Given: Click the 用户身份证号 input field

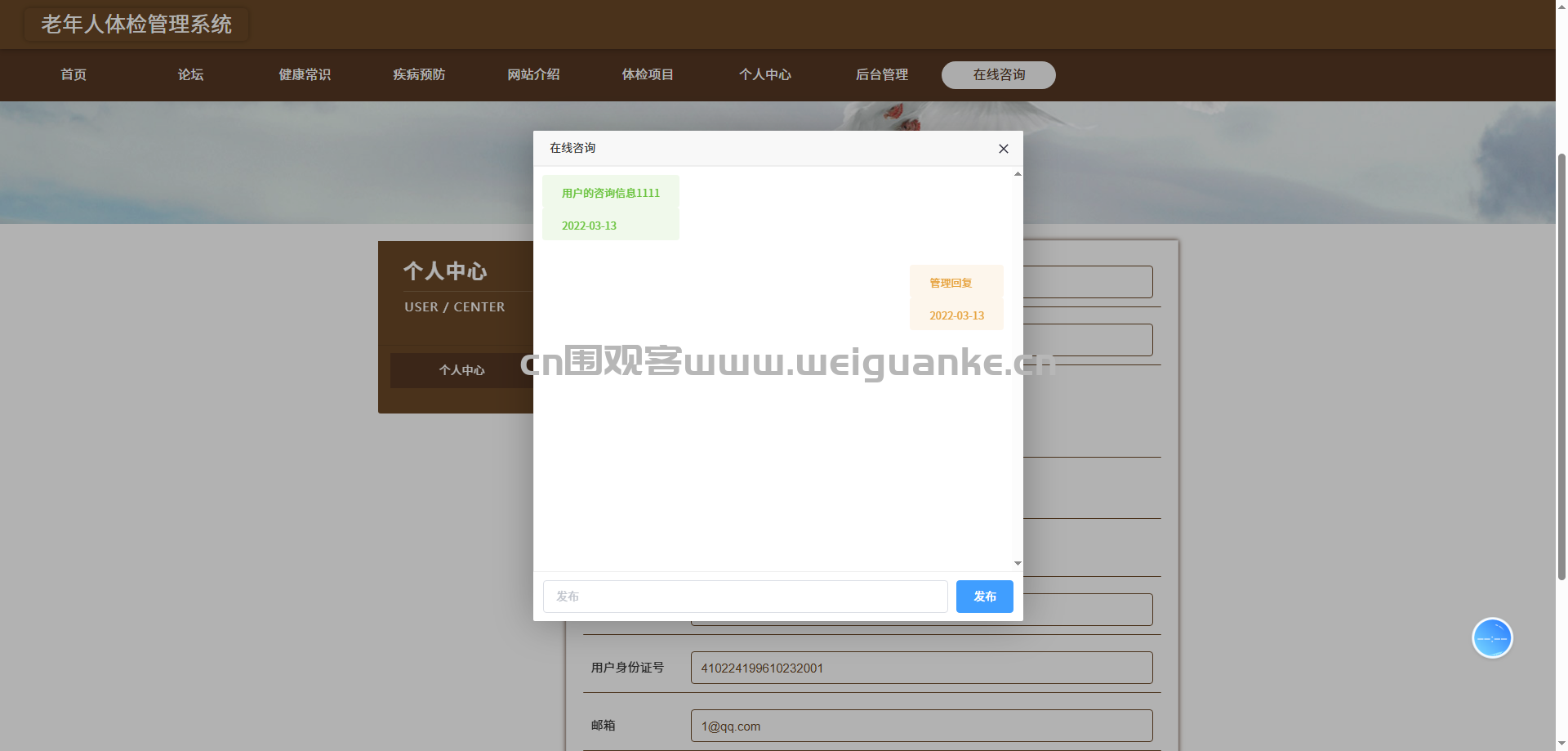Looking at the screenshot, I should [x=921, y=668].
